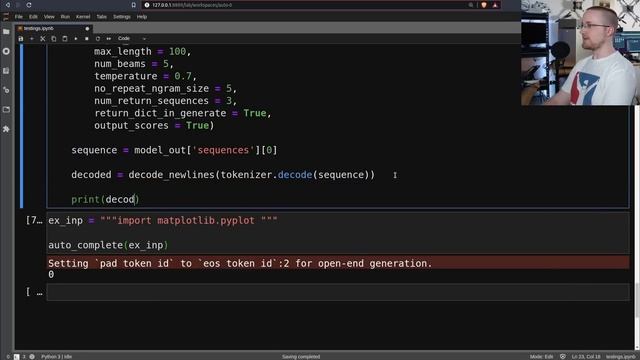Open the file browser sidebar icon
Viewport: 640px width, 360px height.
pos(6,32)
